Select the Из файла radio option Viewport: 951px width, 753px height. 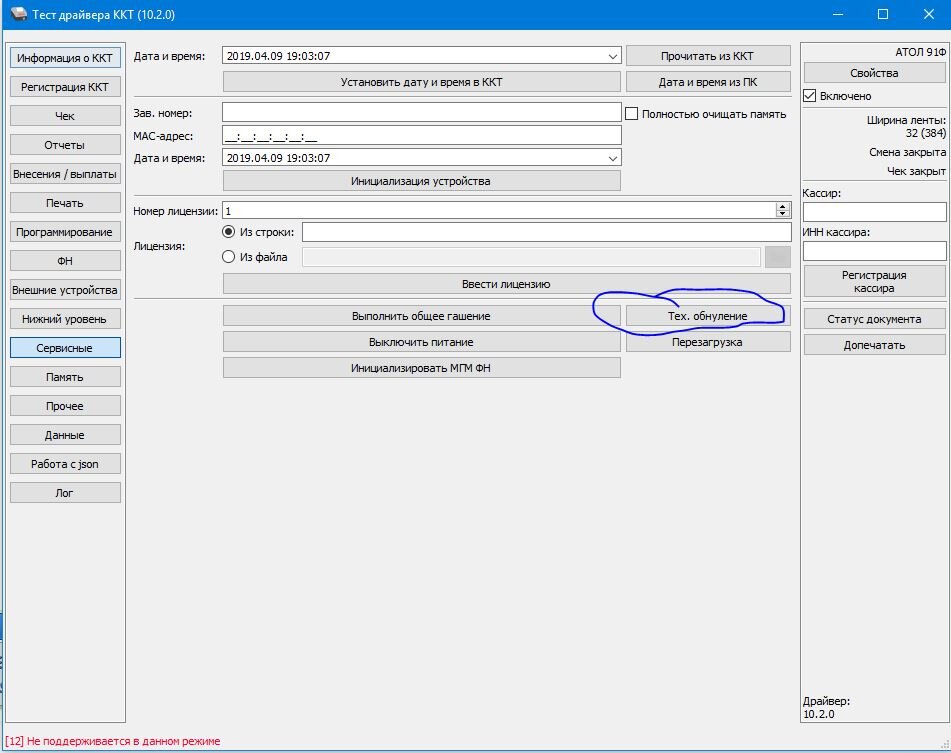pos(228,257)
